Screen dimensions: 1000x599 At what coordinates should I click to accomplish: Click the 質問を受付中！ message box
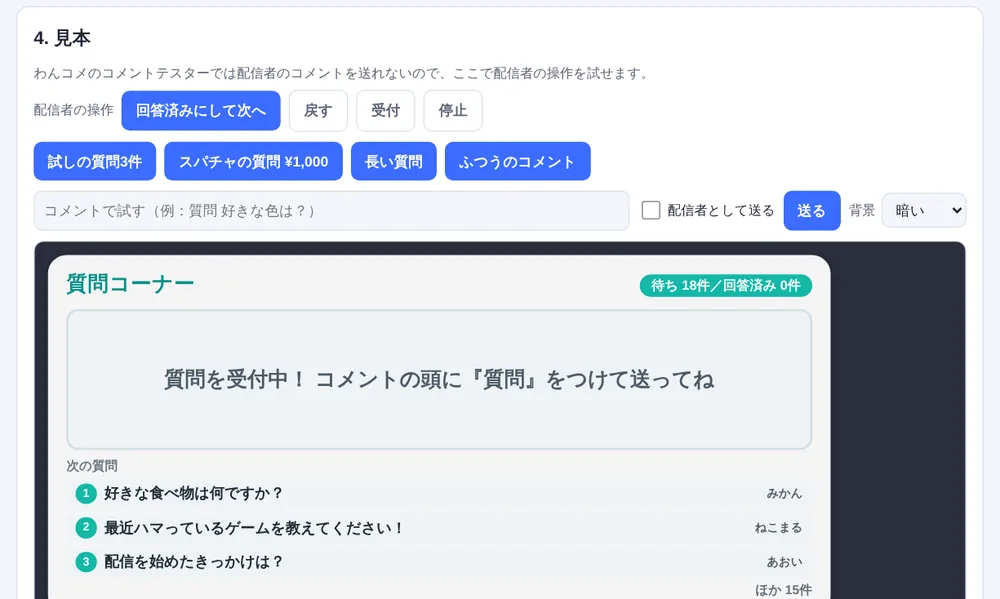tap(439, 380)
